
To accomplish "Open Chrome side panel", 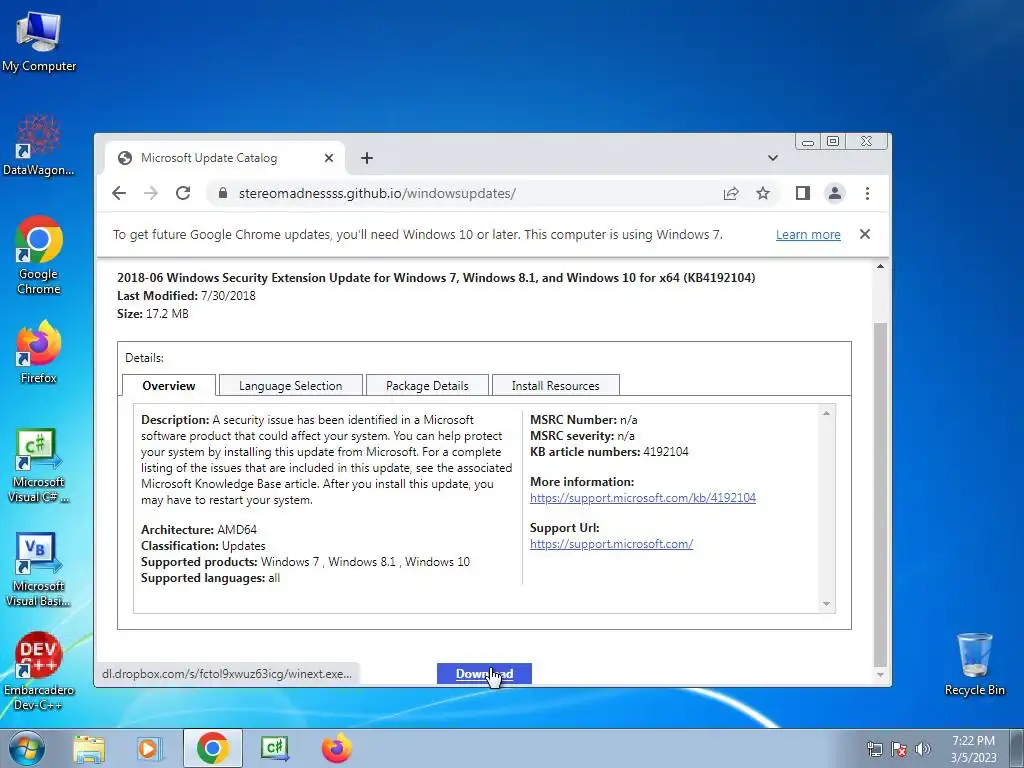I will 803,193.
